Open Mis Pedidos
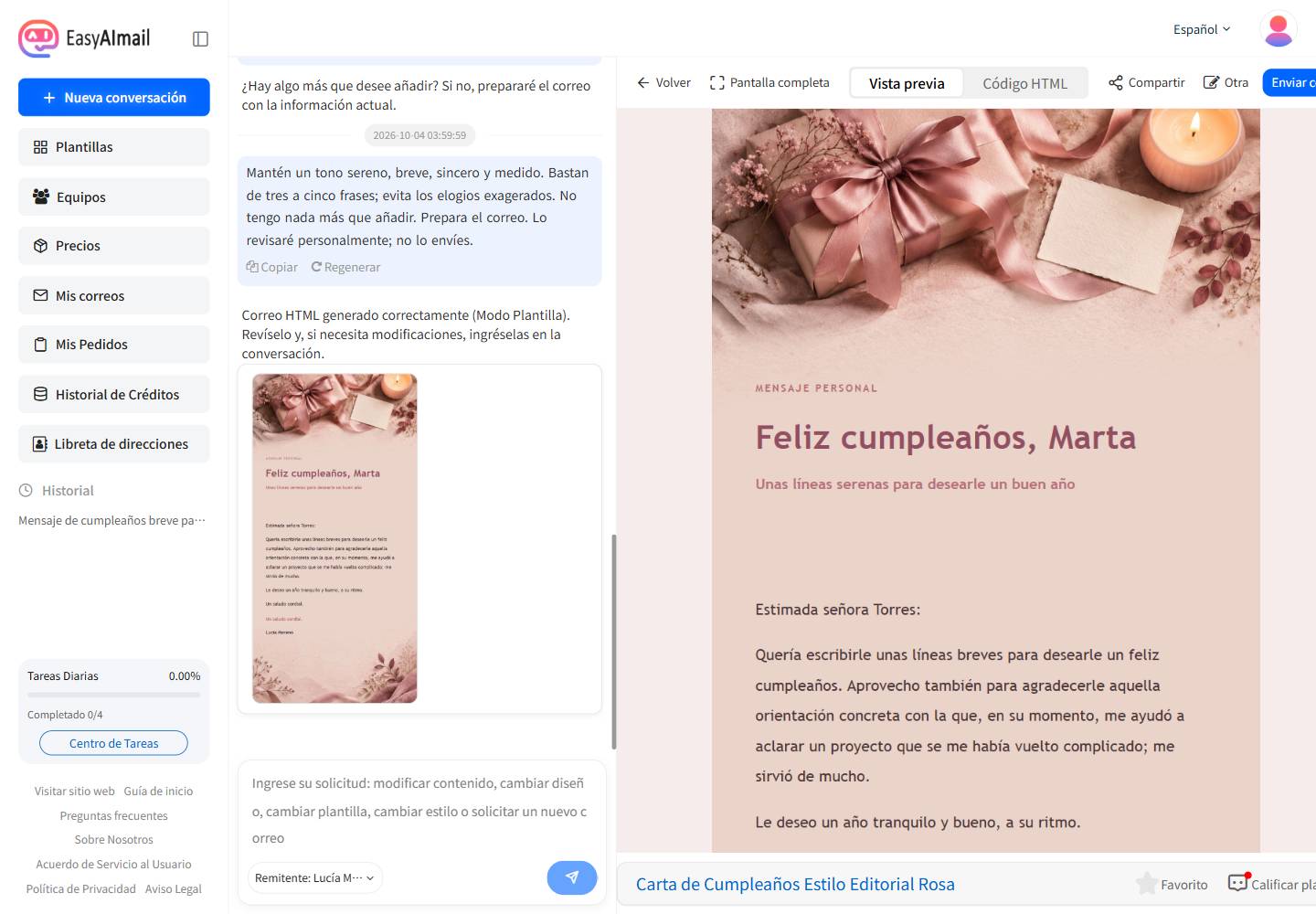This screenshot has height=914, width=1316. [x=114, y=345]
